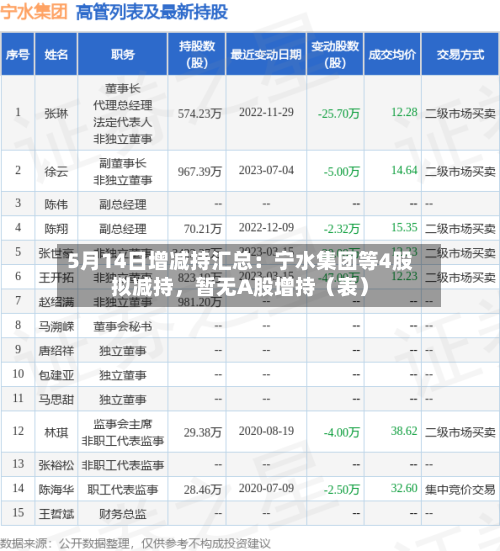
Task: Click the date 2022-12-09
Action: coord(266,227)
